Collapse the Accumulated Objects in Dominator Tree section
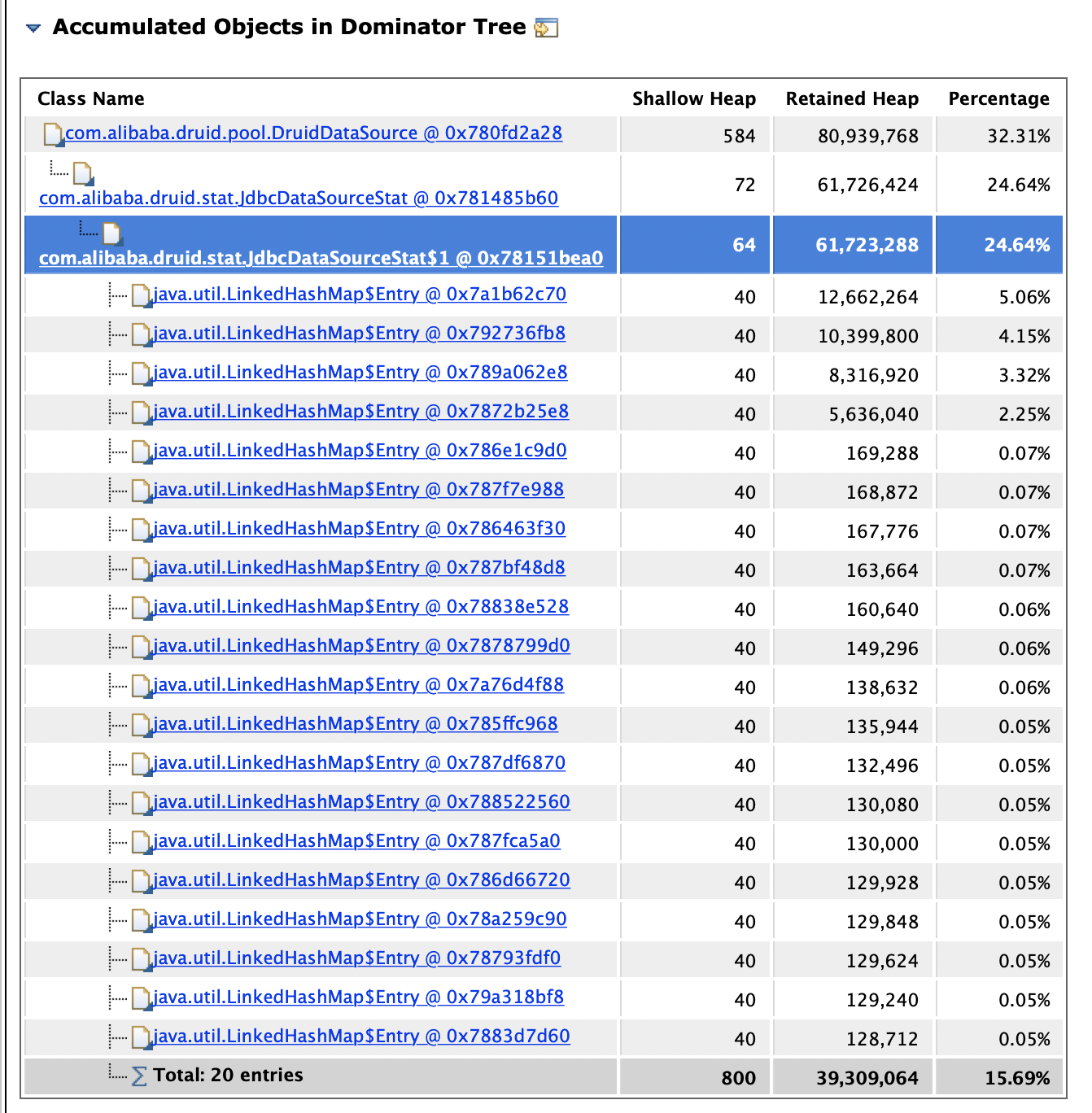The height and width of the screenshot is (1113, 1092). click(x=33, y=28)
